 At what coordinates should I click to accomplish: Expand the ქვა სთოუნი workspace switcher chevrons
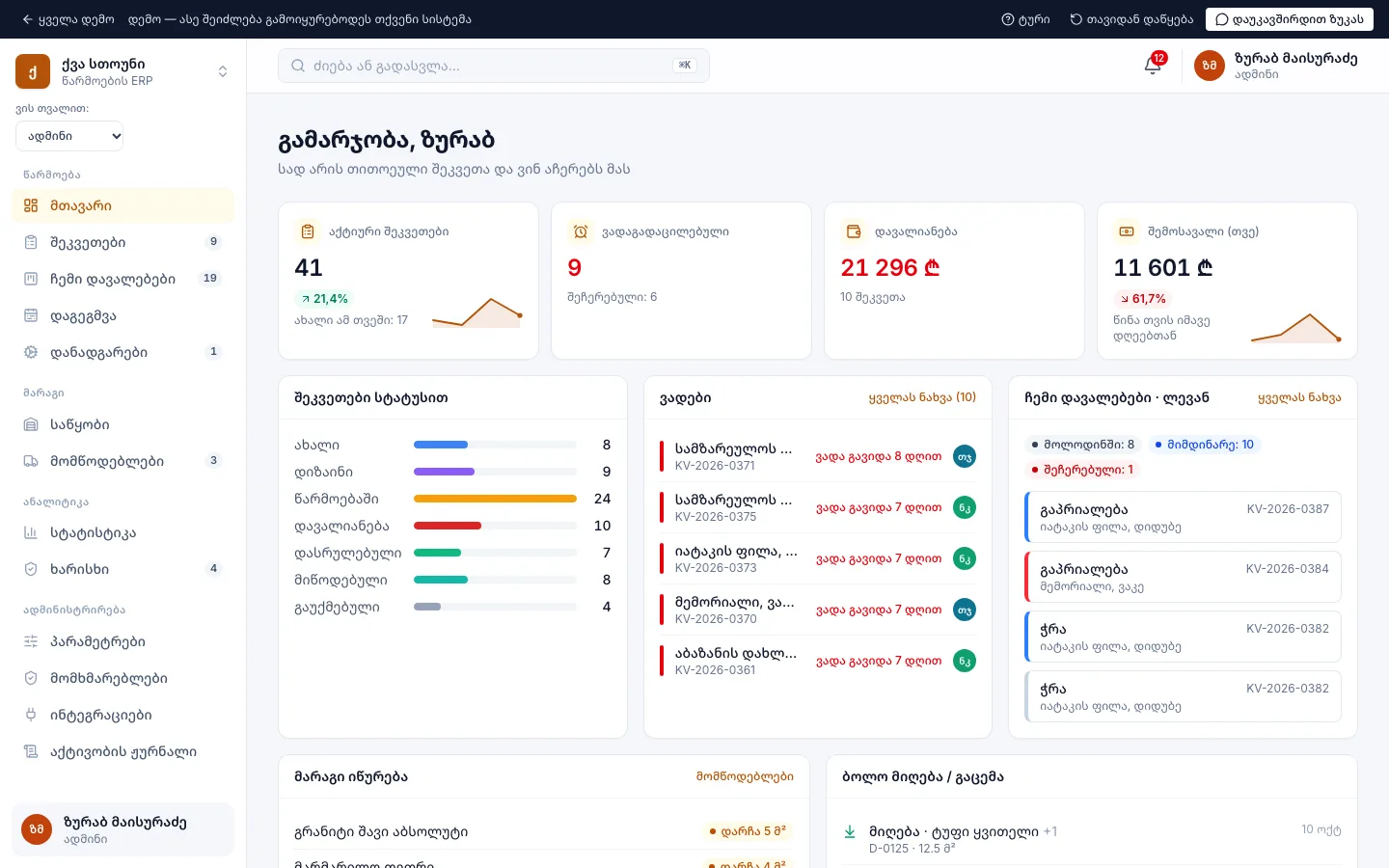coord(223,71)
